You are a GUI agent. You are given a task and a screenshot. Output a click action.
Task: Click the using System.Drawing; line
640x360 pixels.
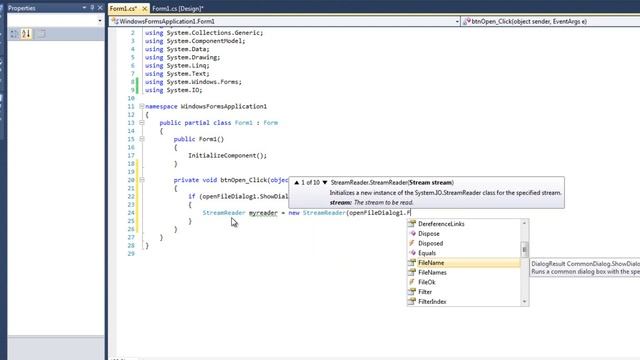[182, 58]
